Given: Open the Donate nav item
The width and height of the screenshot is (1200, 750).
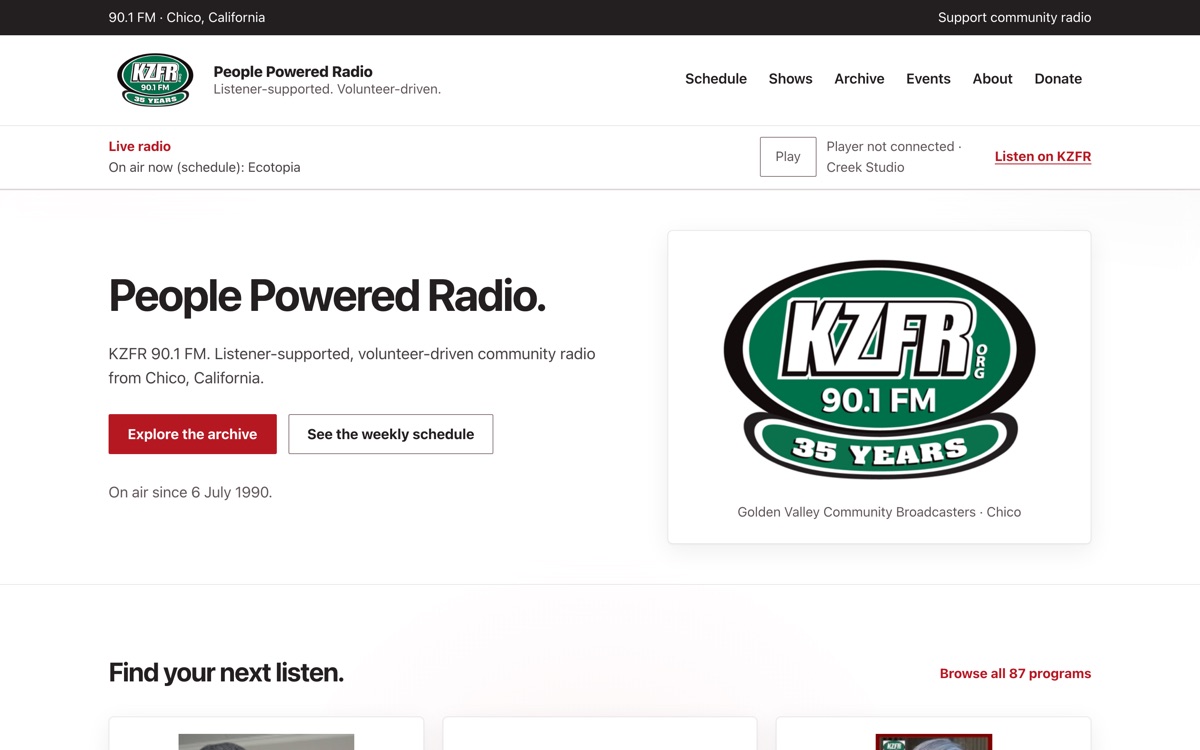Looking at the screenshot, I should tap(1058, 79).
